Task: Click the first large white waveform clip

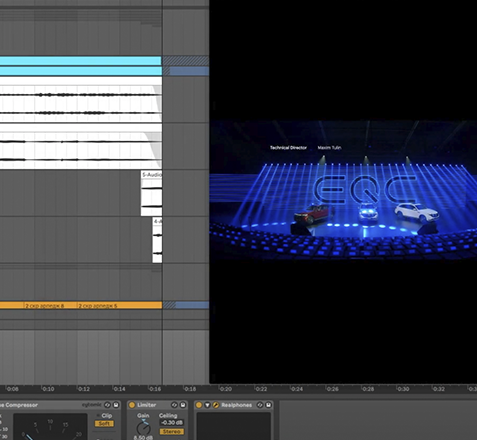Action: pos(81,99)
